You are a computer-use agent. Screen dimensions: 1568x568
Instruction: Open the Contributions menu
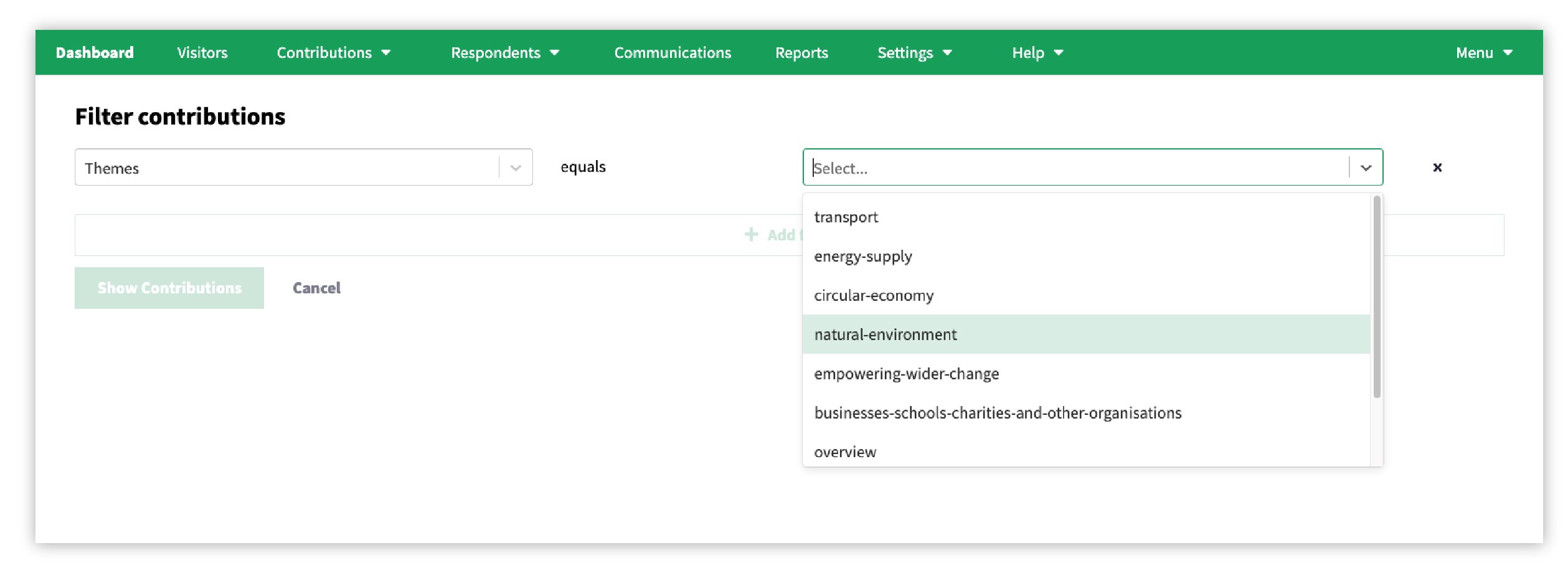click(334, 53)
